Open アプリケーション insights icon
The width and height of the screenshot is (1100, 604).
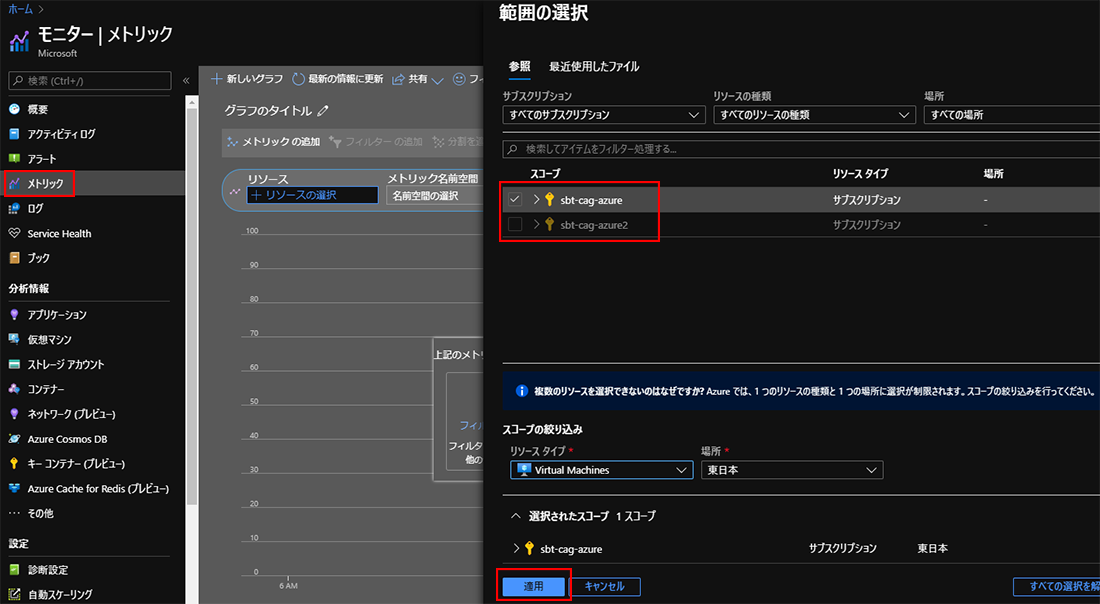coord(14,315)
